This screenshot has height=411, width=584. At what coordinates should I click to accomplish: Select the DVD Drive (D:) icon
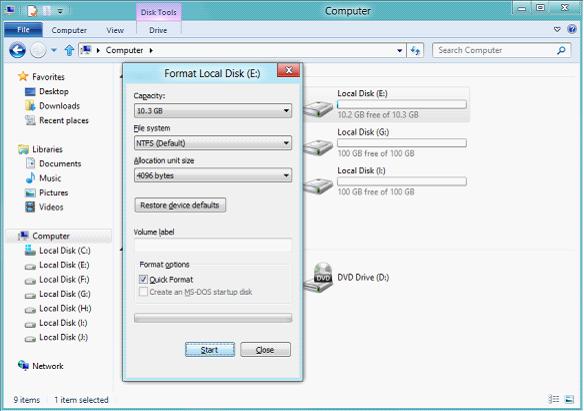click(x=318, y=277)
